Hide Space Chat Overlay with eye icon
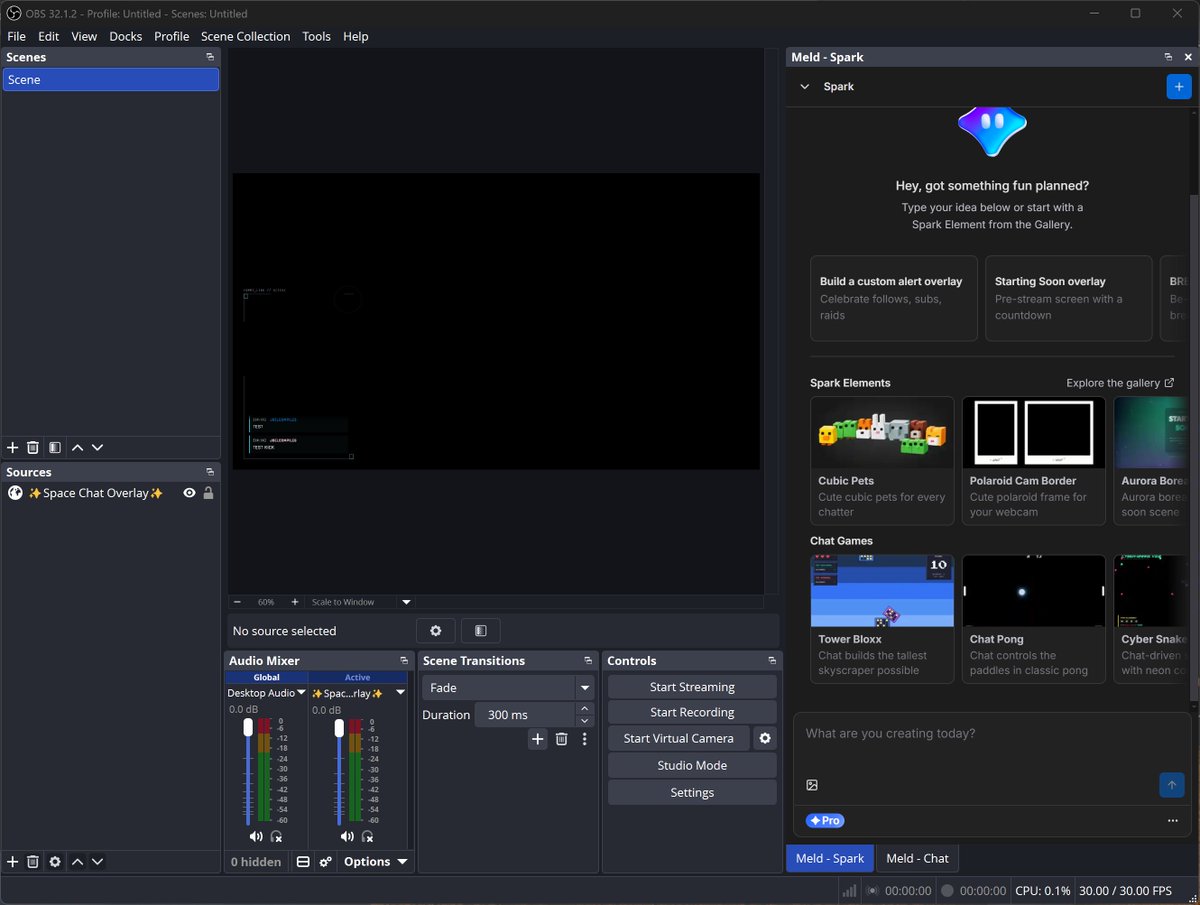Screen dimensions: 1200x905 (x=189, y=493)
